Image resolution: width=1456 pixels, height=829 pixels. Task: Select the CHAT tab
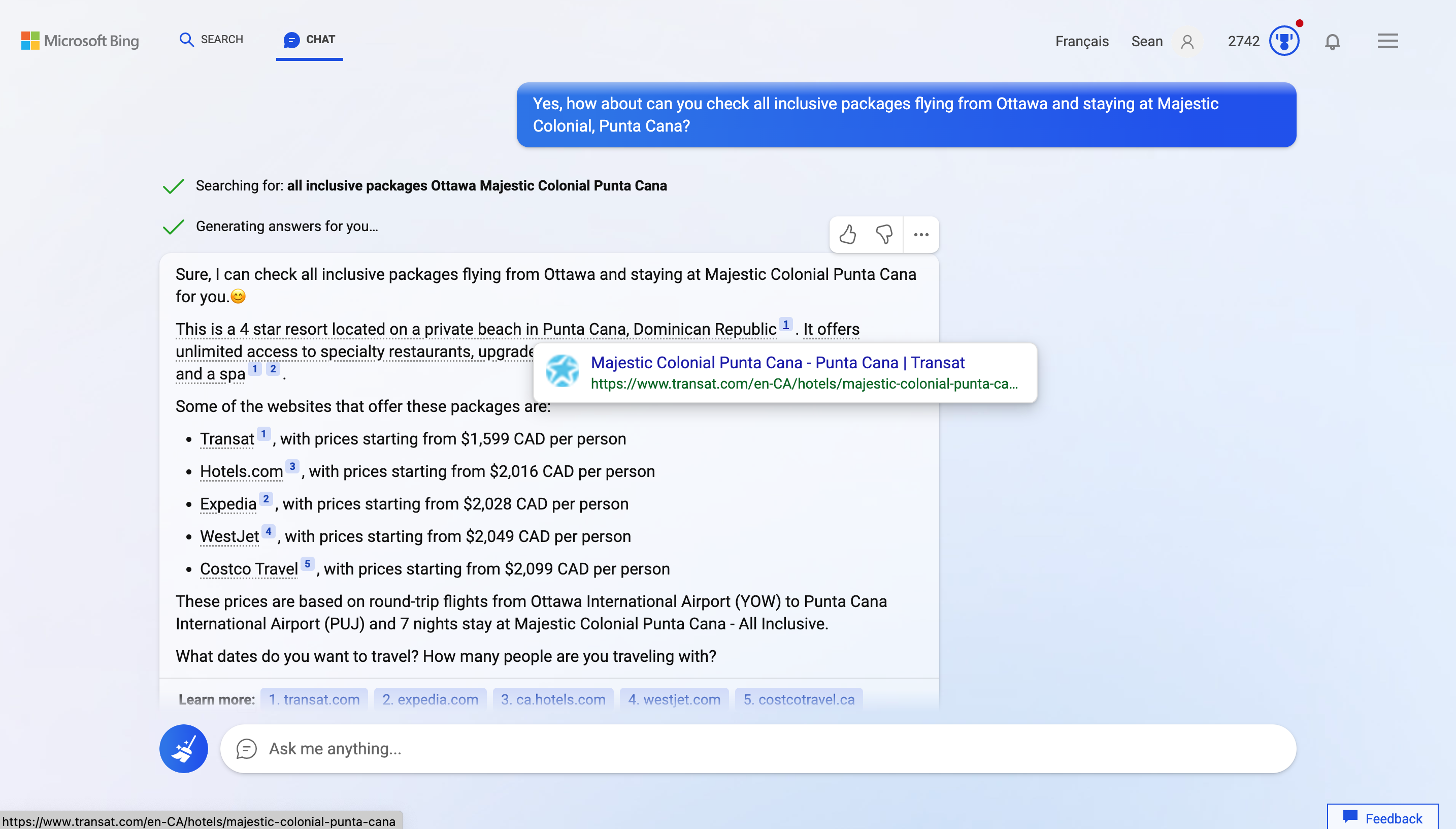(310, 39)
